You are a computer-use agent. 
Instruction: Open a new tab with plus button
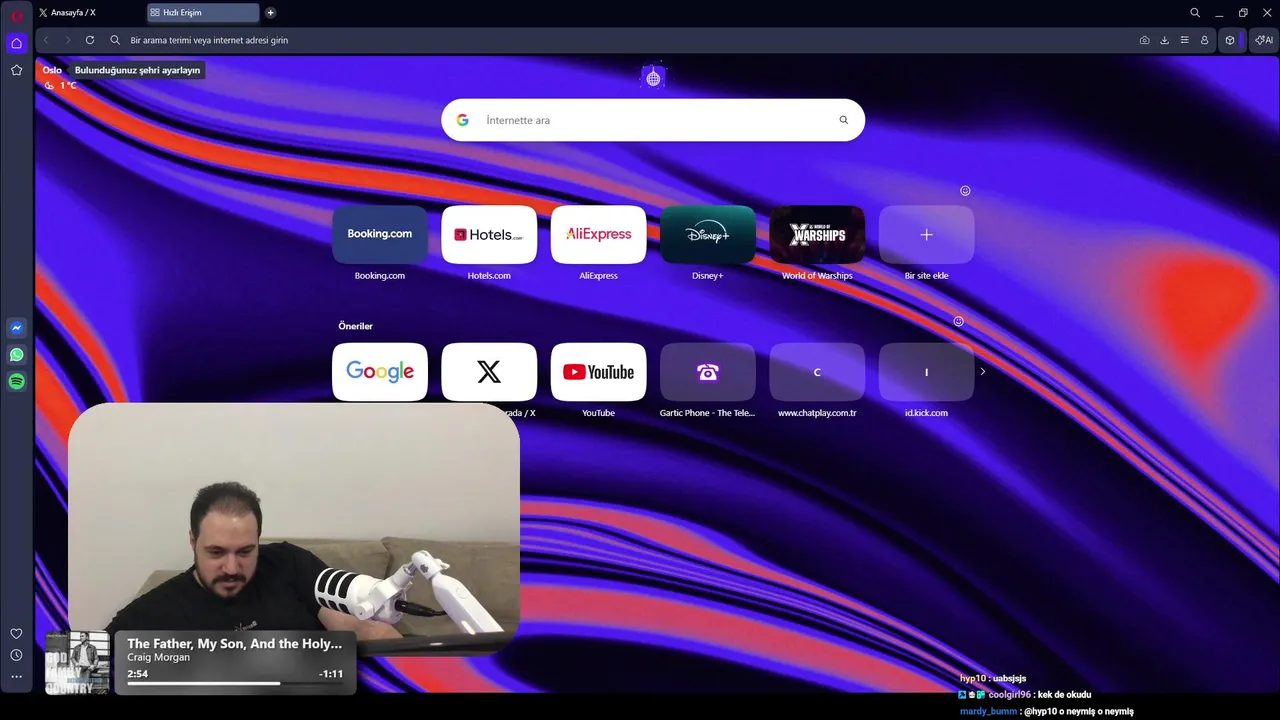(270, 13)
